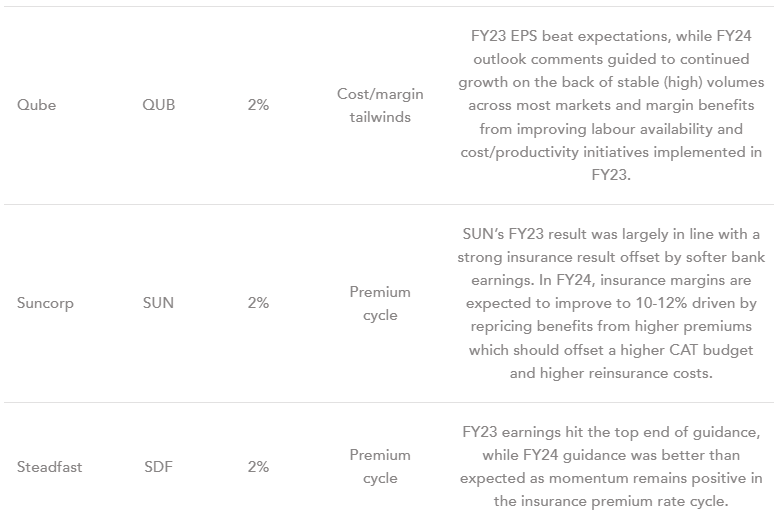The image size is (774, 523).
Task: Select Premium cycle in the Suncorp row
Action: point(380,303)
